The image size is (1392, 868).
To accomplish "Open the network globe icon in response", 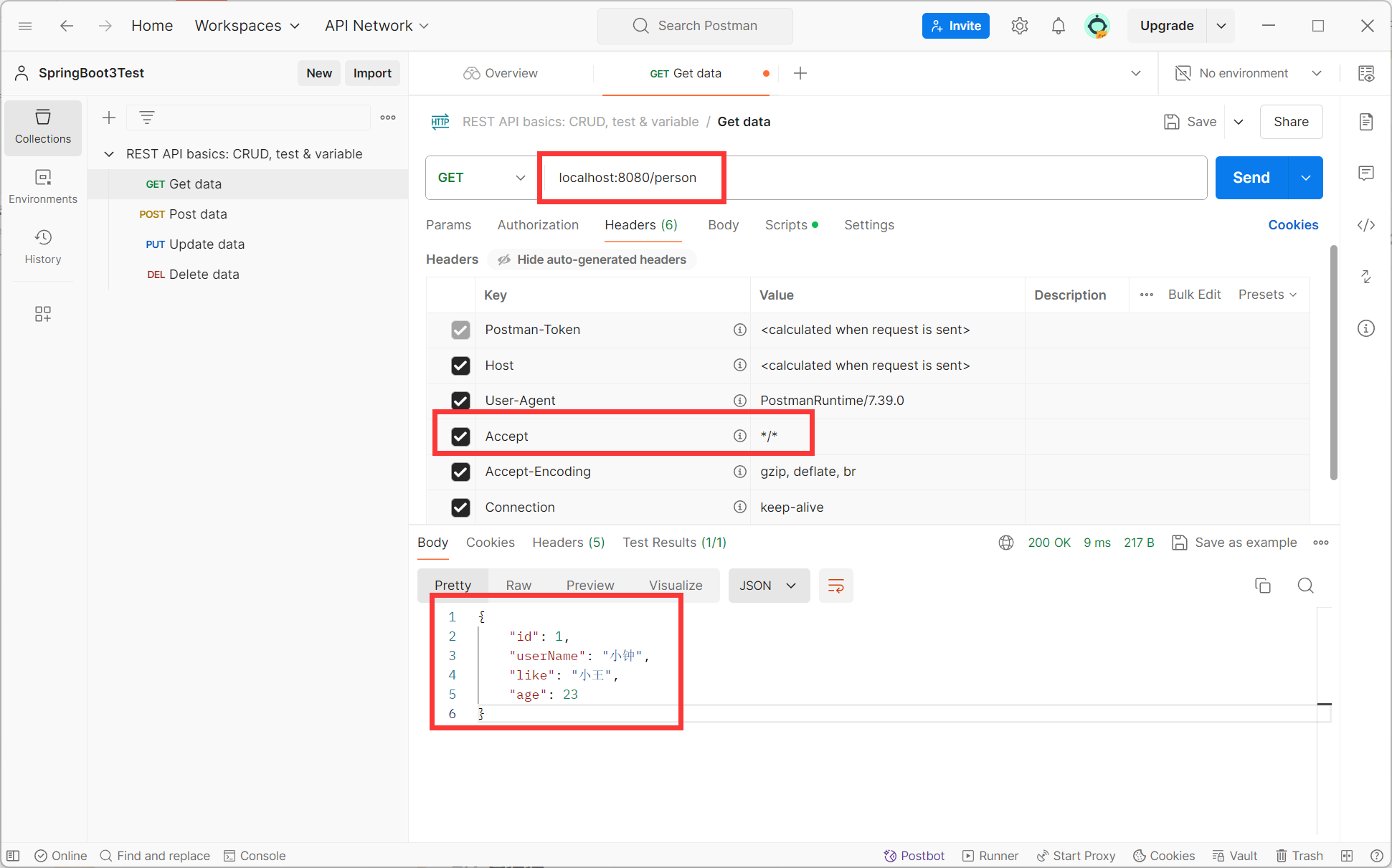I will point(1006,543).
